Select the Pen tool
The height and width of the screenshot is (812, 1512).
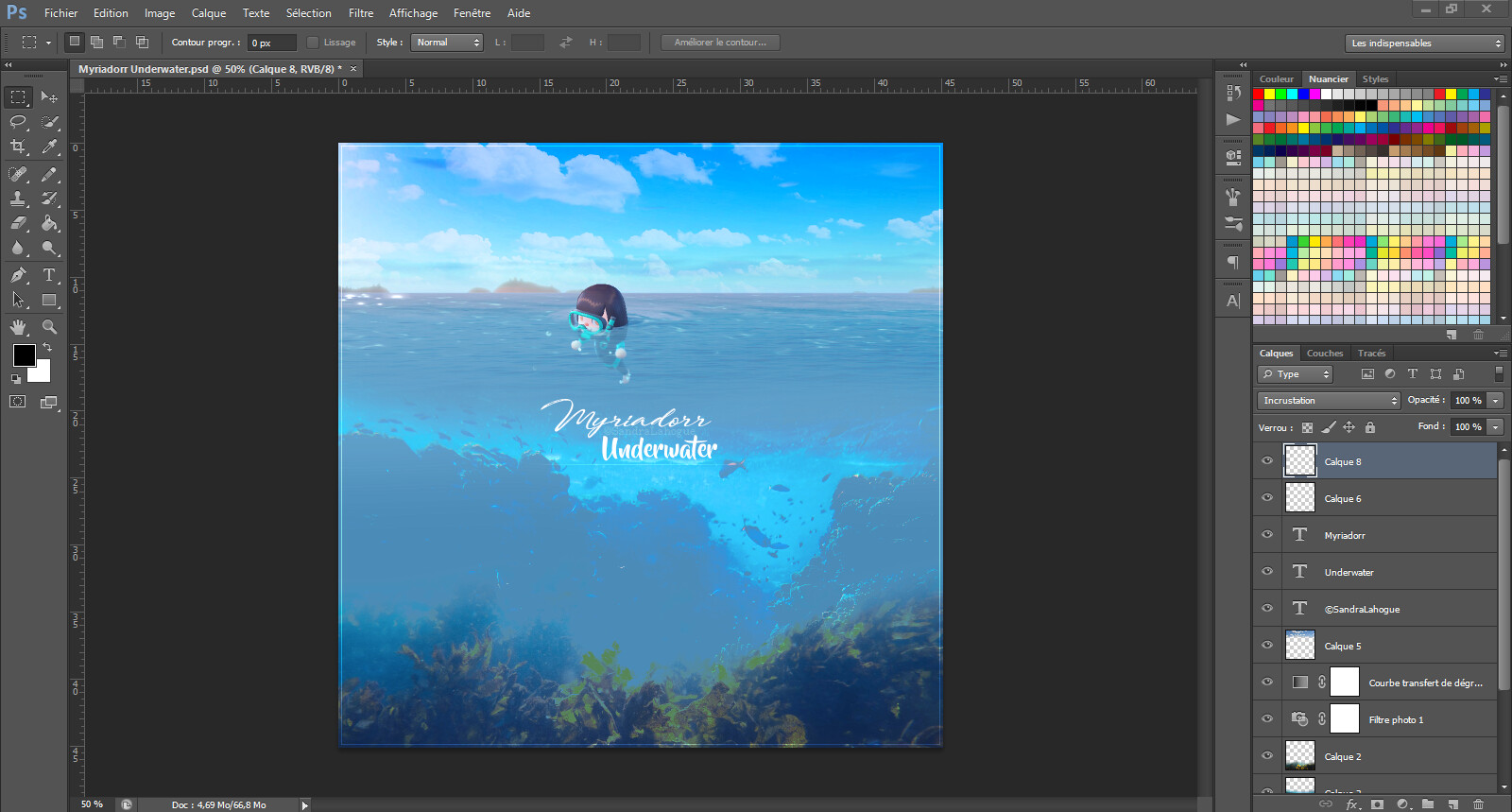[18, 275]
